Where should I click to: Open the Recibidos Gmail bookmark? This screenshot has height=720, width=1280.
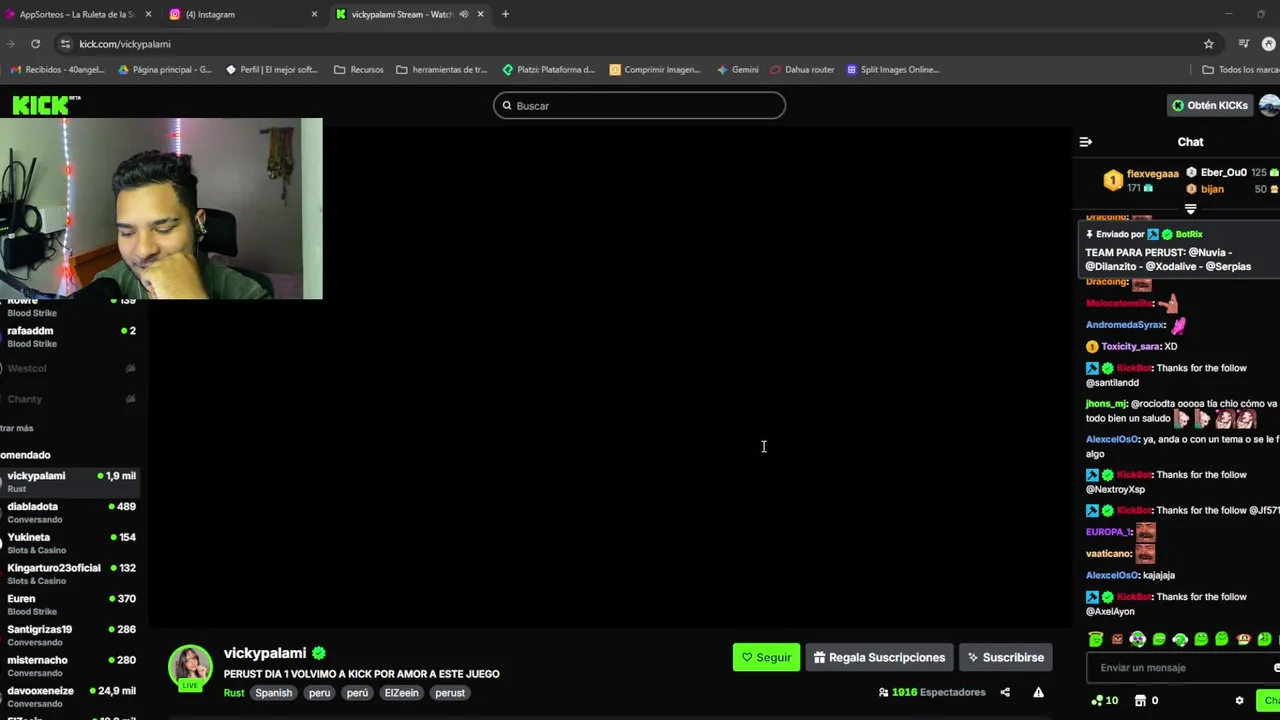58,70
